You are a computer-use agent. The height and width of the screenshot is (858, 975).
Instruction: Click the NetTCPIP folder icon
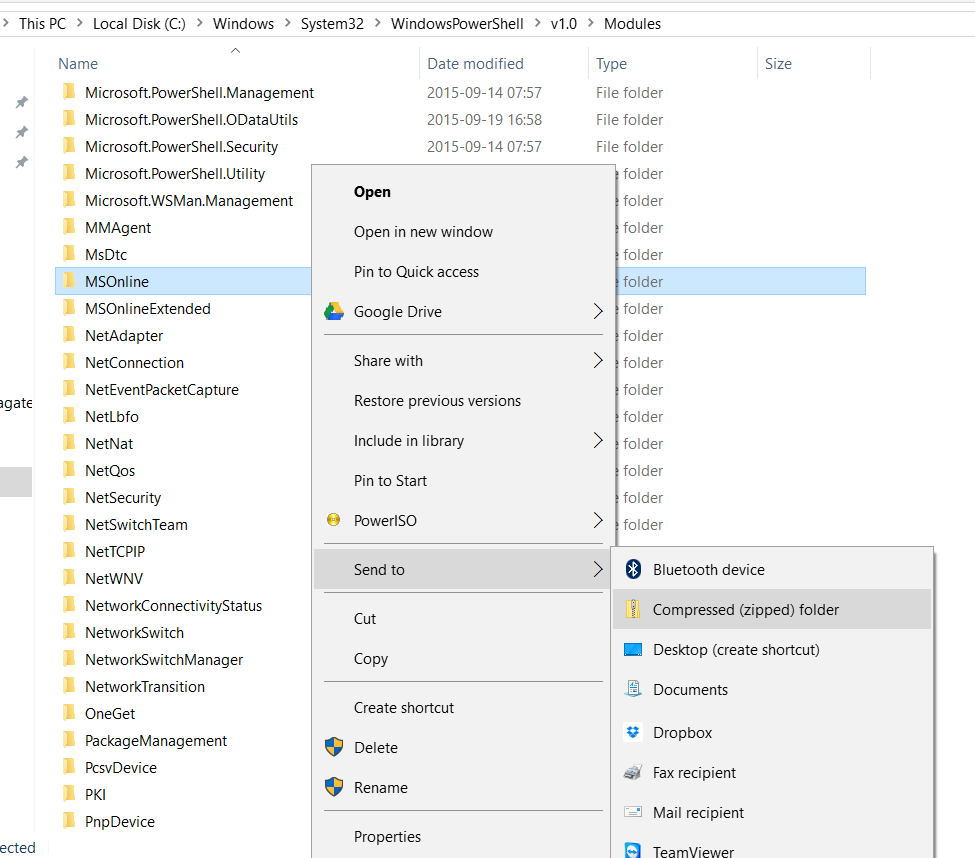69,551
